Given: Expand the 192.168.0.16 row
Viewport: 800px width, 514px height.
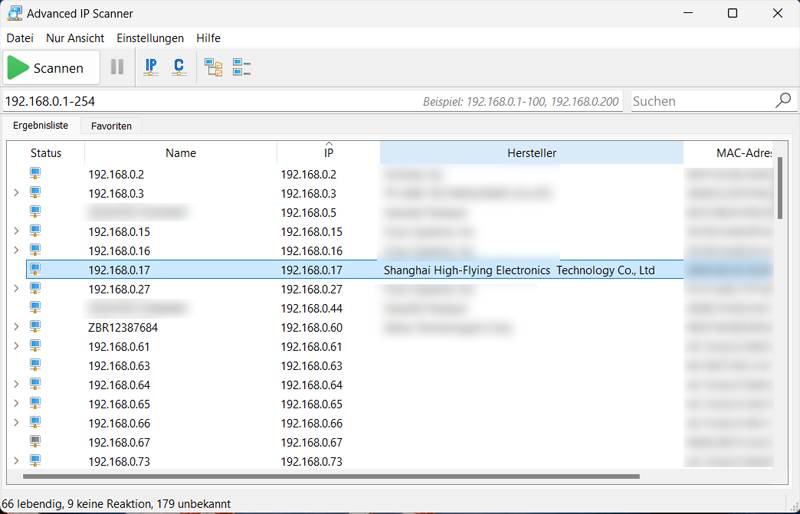Looking at the screenshot, I should click(16, 250).
